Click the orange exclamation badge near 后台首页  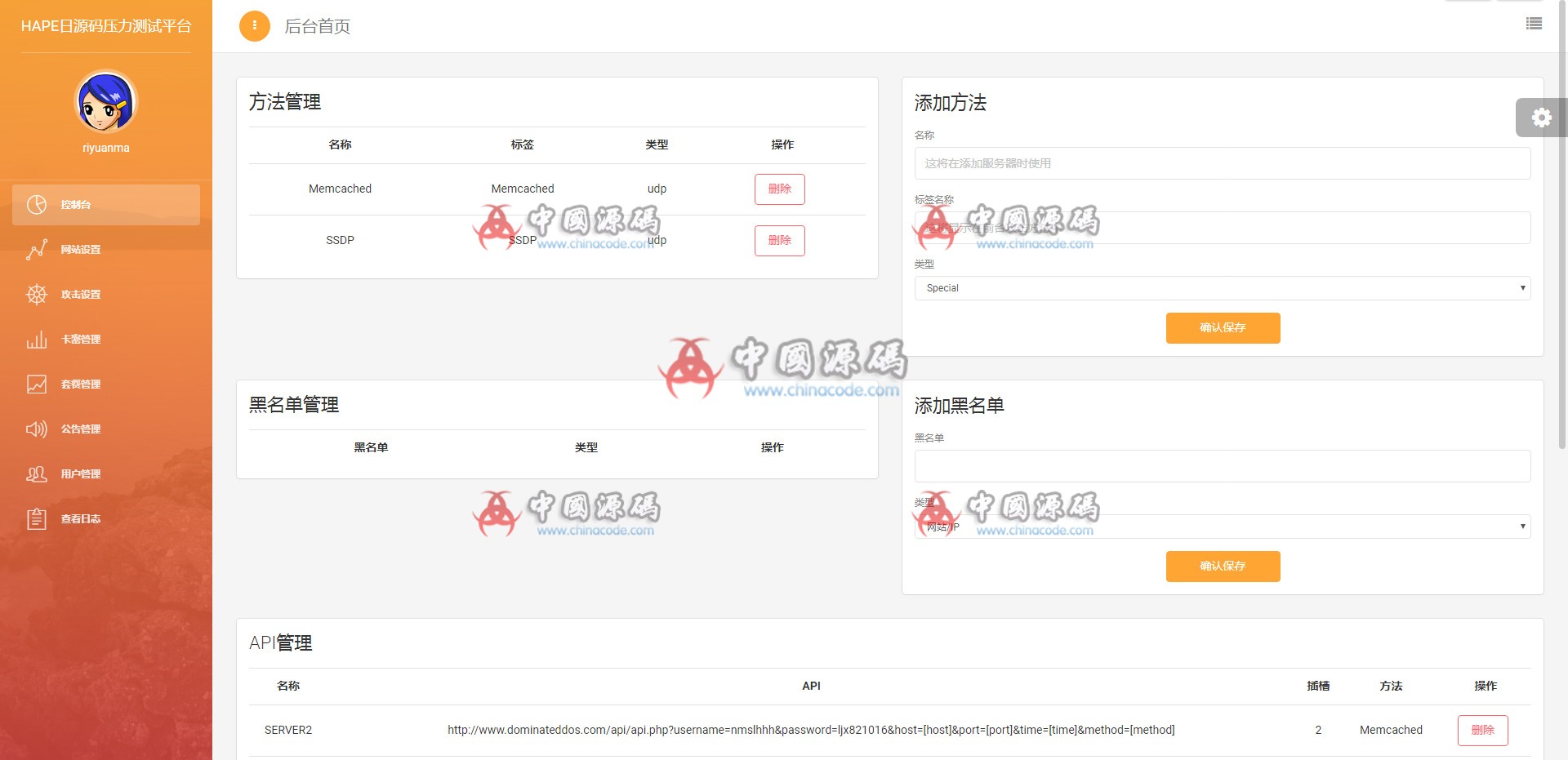pyautogui.click(x=255, y=25)
